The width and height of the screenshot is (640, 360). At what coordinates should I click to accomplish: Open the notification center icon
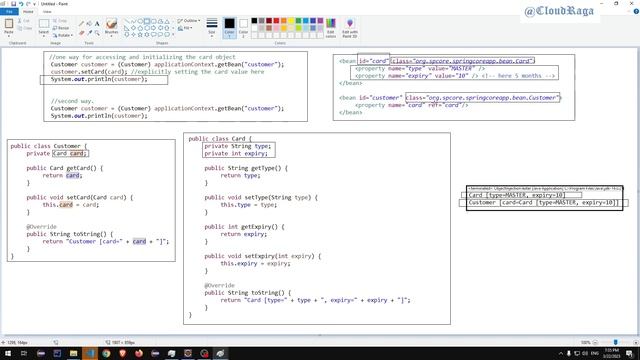(629, 353)
